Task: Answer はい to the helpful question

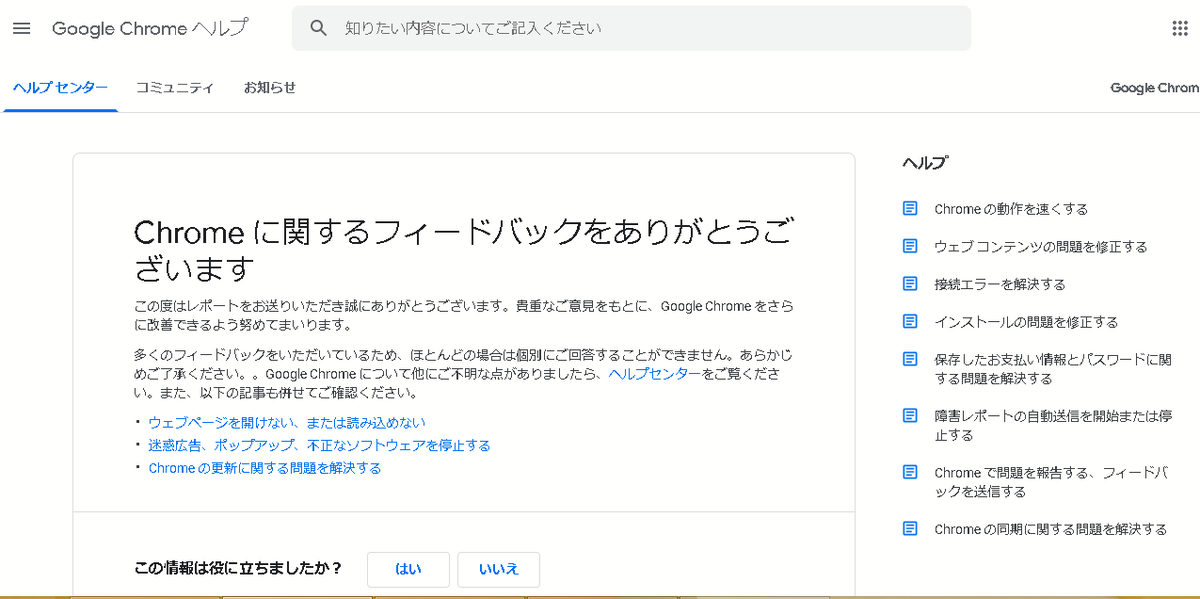Action: tap(408, 569)
